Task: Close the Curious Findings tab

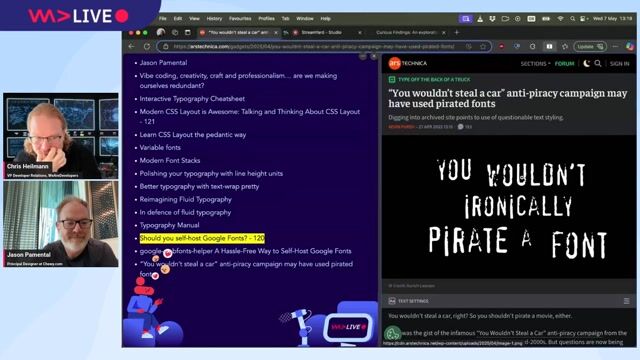Action: (444, 32)
